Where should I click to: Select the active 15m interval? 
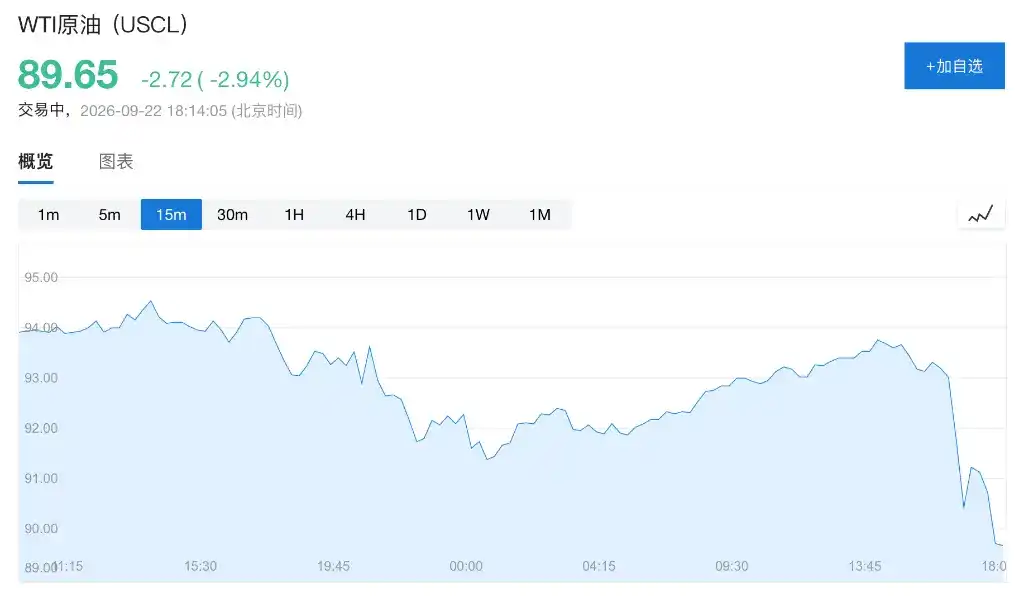(x=171, y=215)
